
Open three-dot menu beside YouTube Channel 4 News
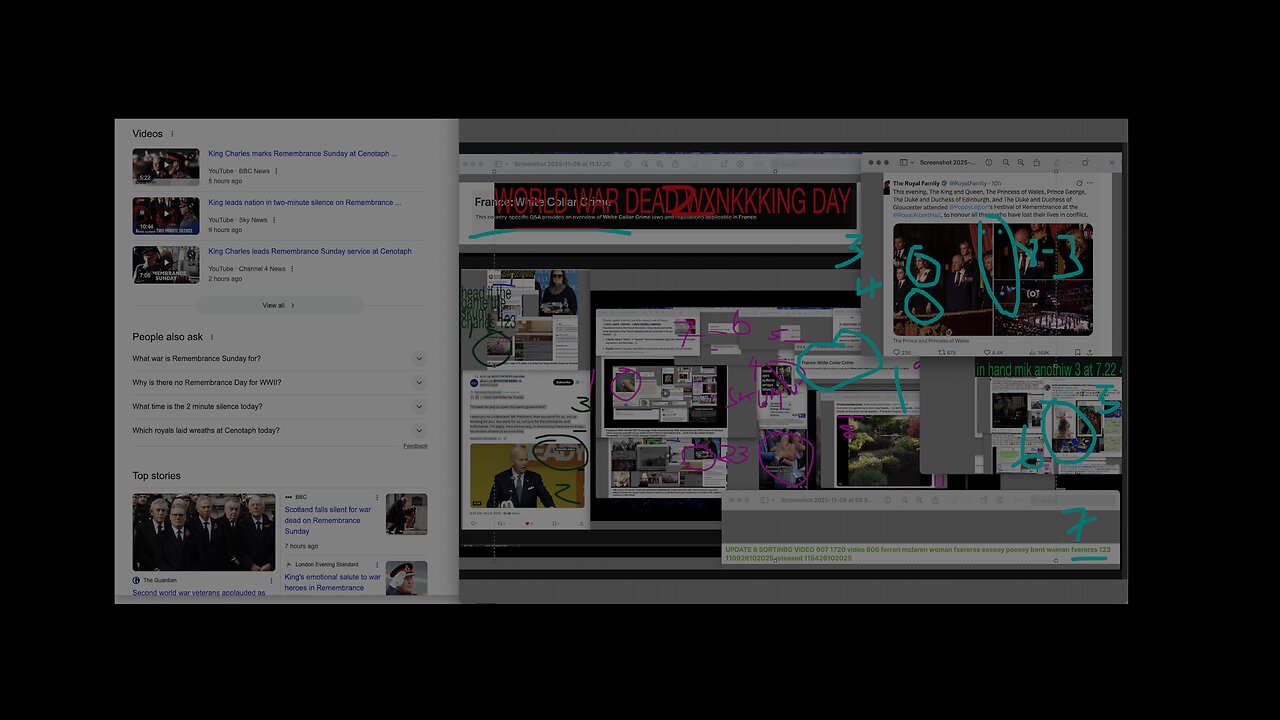292,269
